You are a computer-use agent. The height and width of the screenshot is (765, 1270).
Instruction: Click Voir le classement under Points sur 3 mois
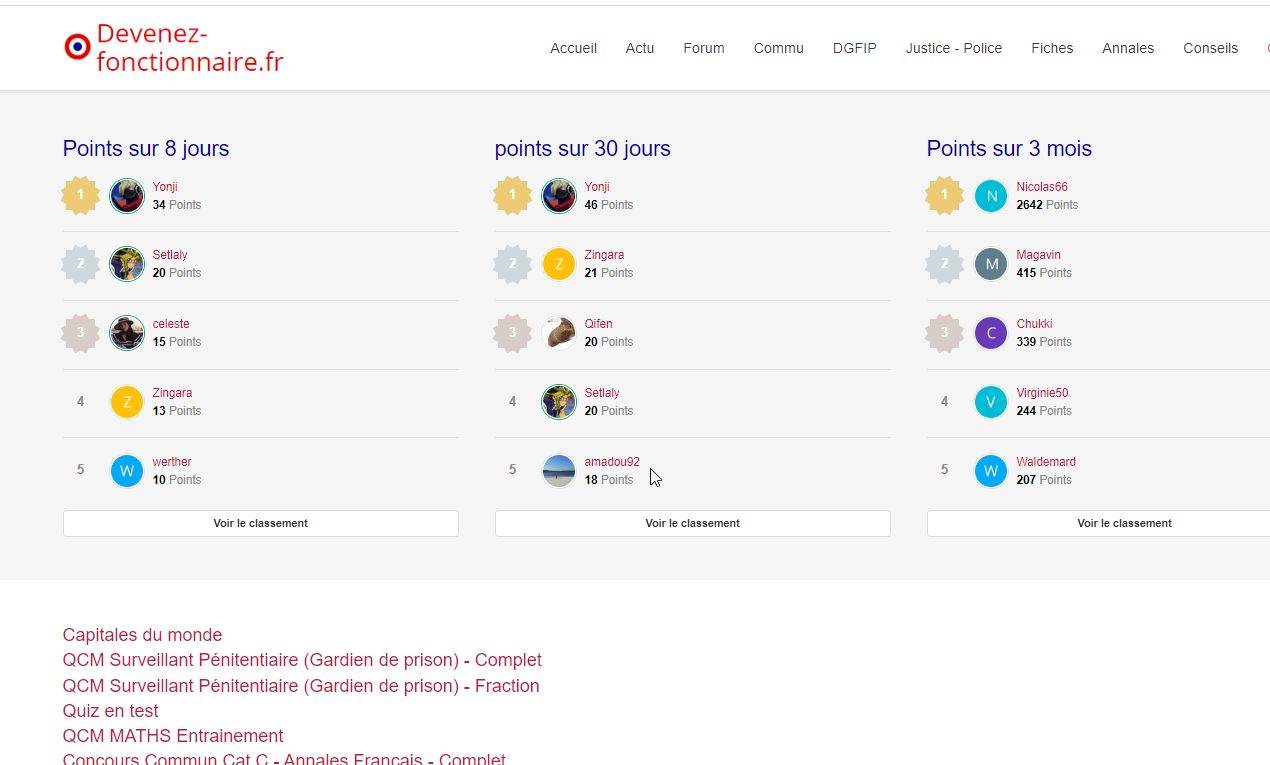coord(1124,523)
